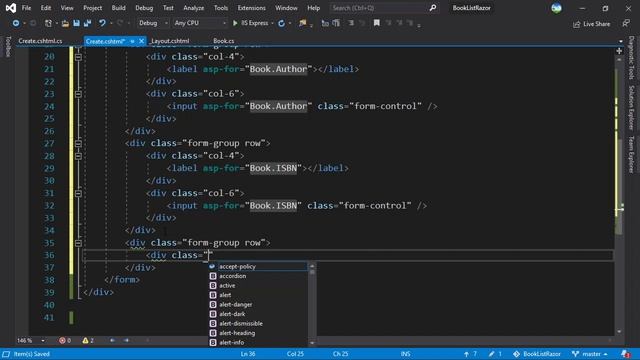Viewport: 640px width, 360px height.
Task: Click the Visual Studio logo icon
Action: (11, 8)
